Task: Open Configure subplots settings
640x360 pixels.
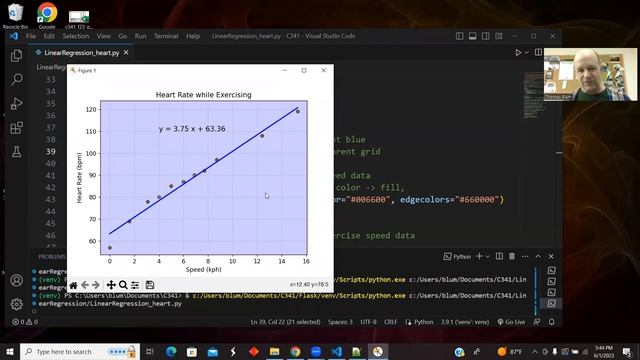Action: click(135, 285)
